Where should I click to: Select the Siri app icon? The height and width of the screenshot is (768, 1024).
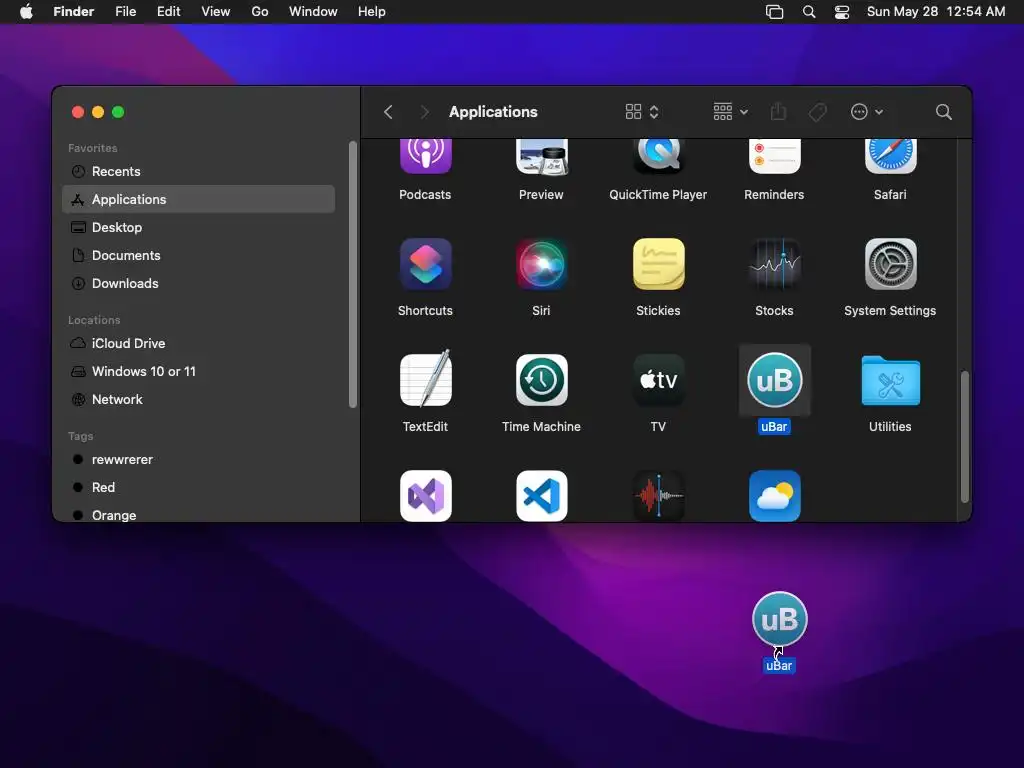(x=541, y=264)
